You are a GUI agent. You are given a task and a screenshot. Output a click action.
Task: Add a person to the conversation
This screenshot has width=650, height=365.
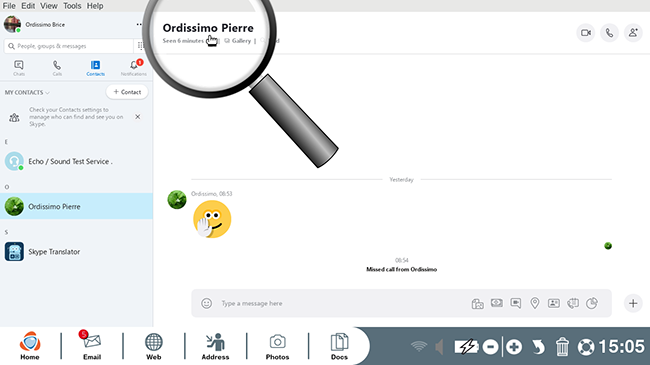click(633, 33)
